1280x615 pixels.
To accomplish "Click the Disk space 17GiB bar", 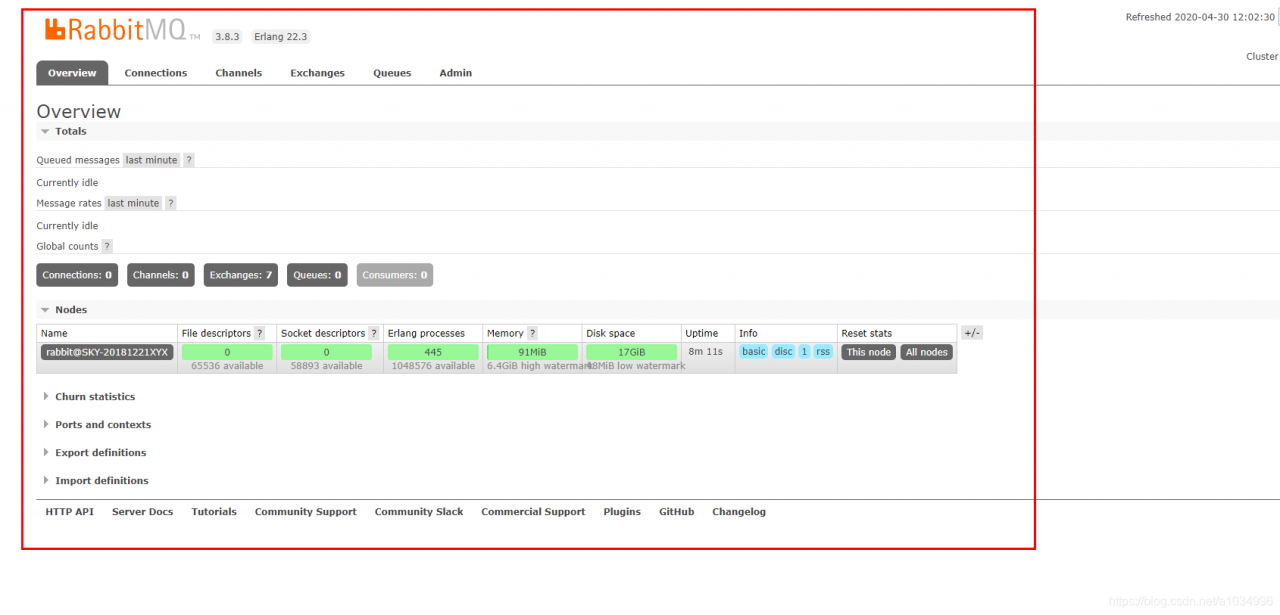I will pos(632,352).
